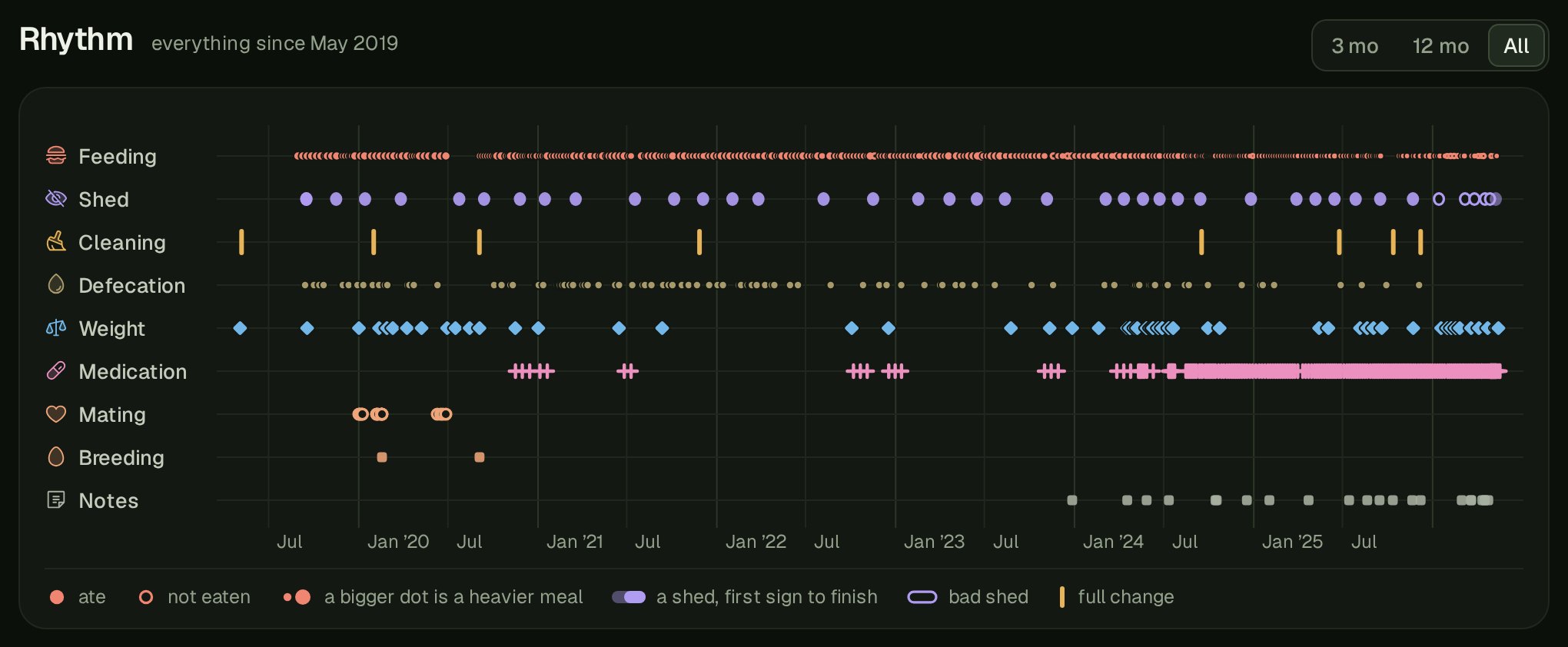Click the filled 'ate' legend dot
This screenshot has width=1568, height=647.
(57, 597)
